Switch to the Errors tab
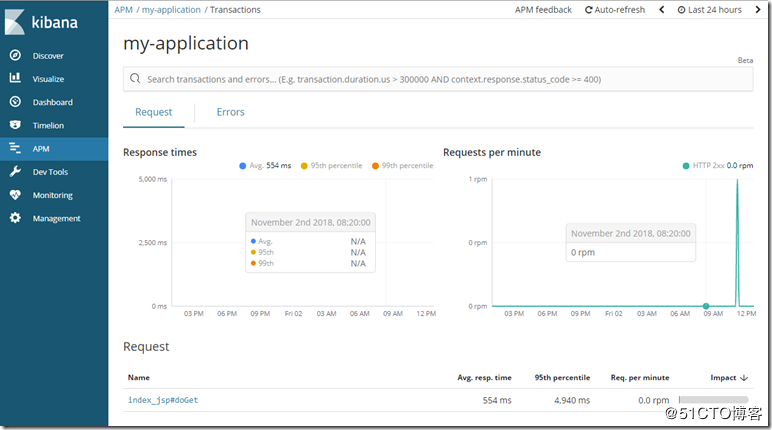Image resolution: width=772 pixels, height=430 pixels. click(x=230, y=112)
